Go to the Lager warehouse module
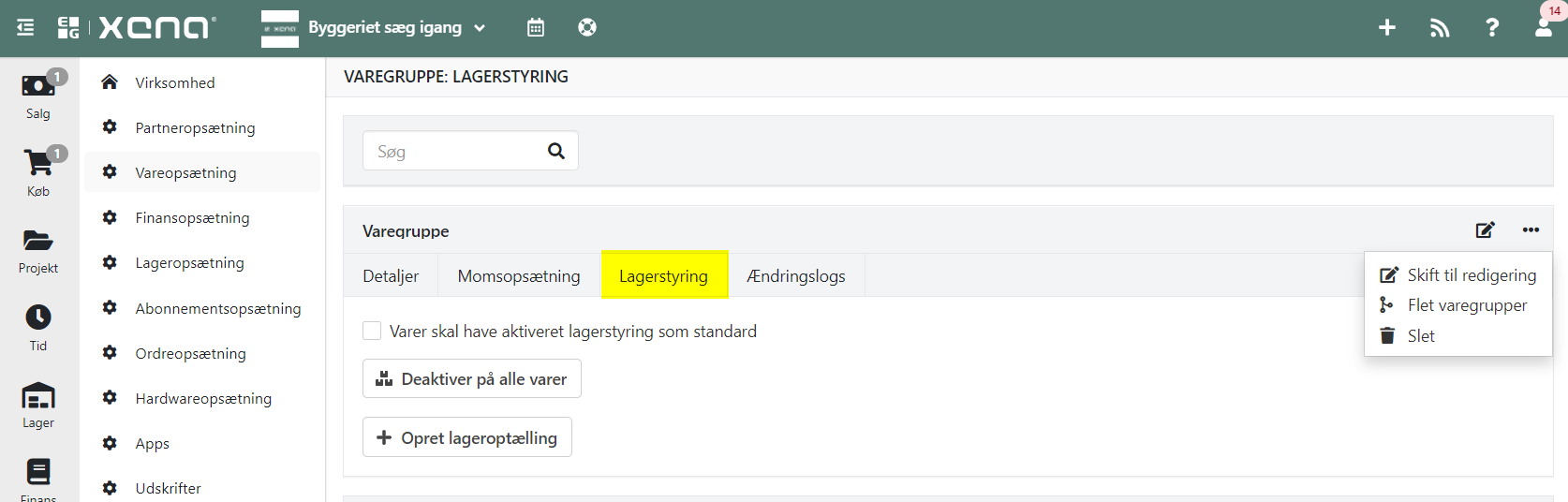The height and width of the screenshot is (502, 1568). point(38,406)
